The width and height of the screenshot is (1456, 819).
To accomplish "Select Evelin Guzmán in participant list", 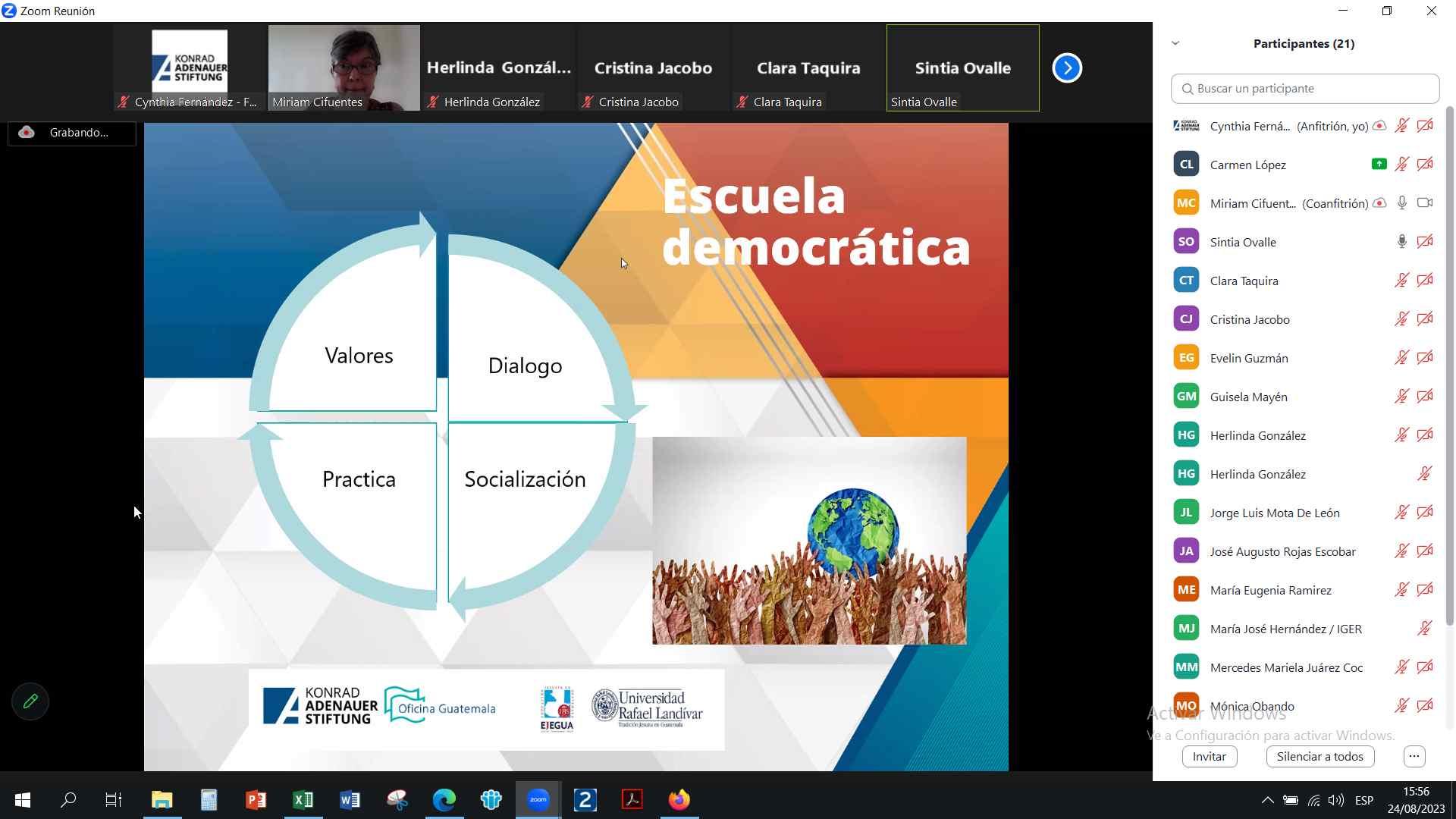I will pyautogui.click(x=1249, y=358).
